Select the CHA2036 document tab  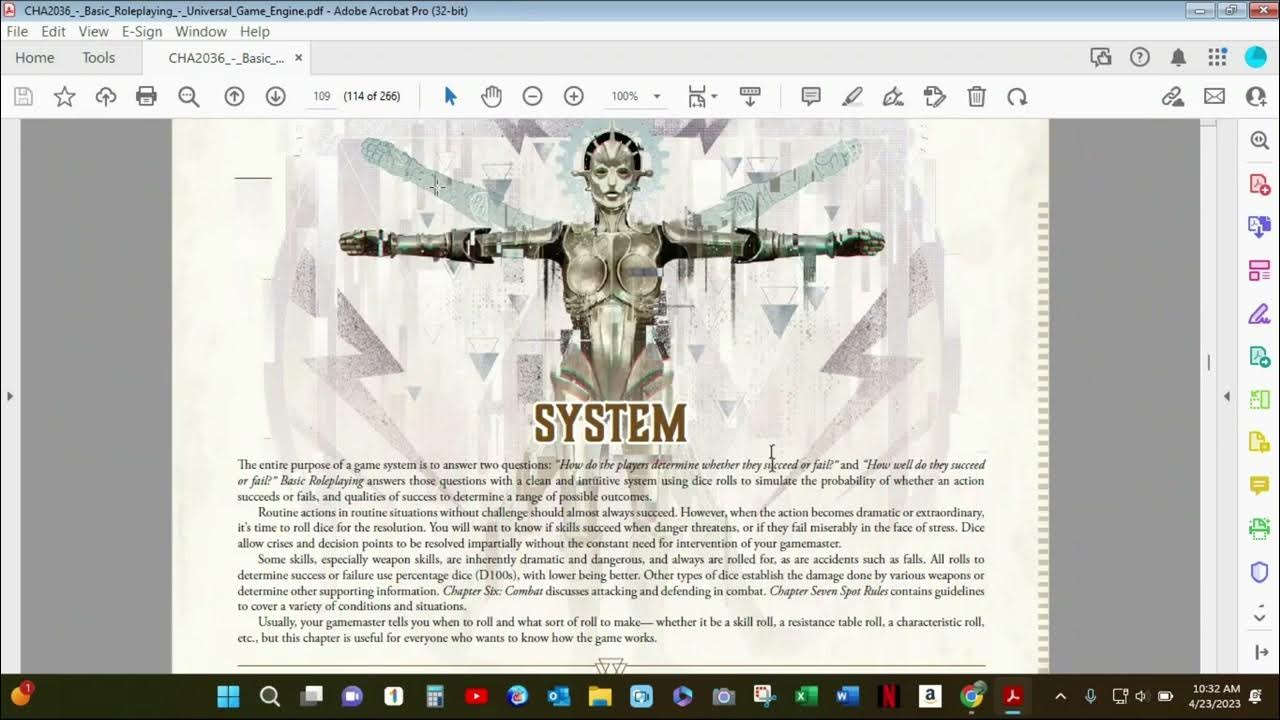click(226, 57)
